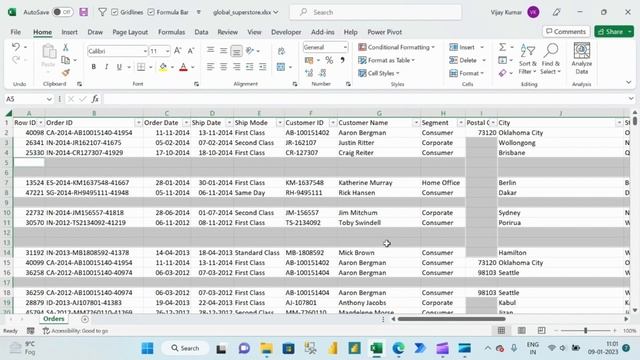The width and height of the screenshot is (640, 360).
Task: Click the zoom slider handle
Action: (x=585, y=330)
